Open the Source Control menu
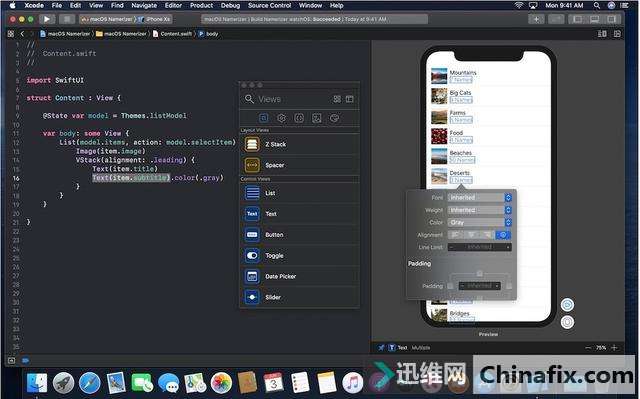Image resolution: width=640 pixels, height=399 pixels. tap(269, 5)
